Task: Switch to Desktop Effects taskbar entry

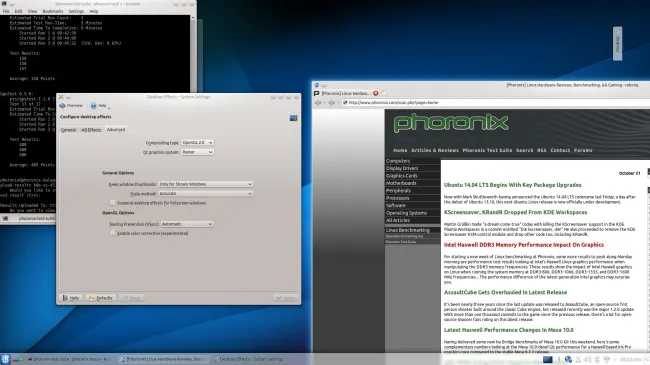Action: tap(249, 359)
